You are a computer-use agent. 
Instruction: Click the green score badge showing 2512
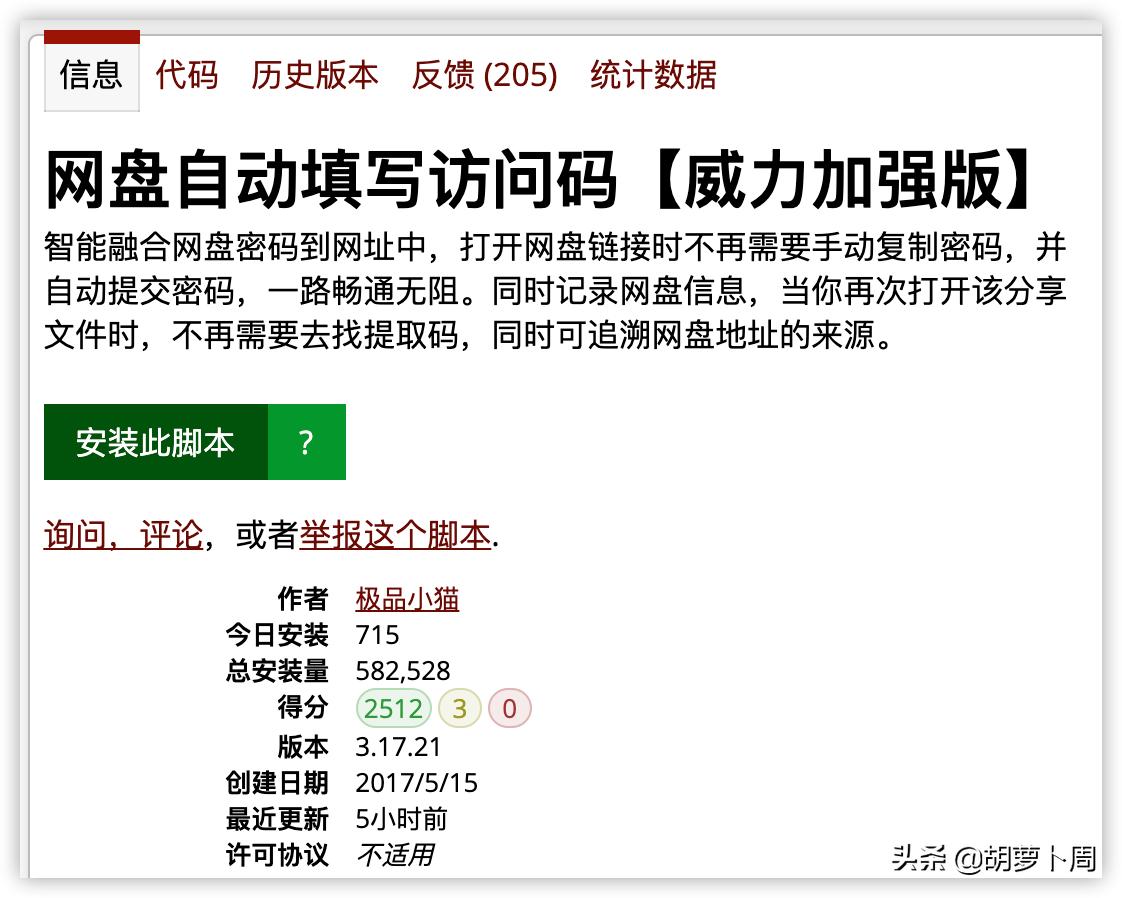(x=393, y=708)
